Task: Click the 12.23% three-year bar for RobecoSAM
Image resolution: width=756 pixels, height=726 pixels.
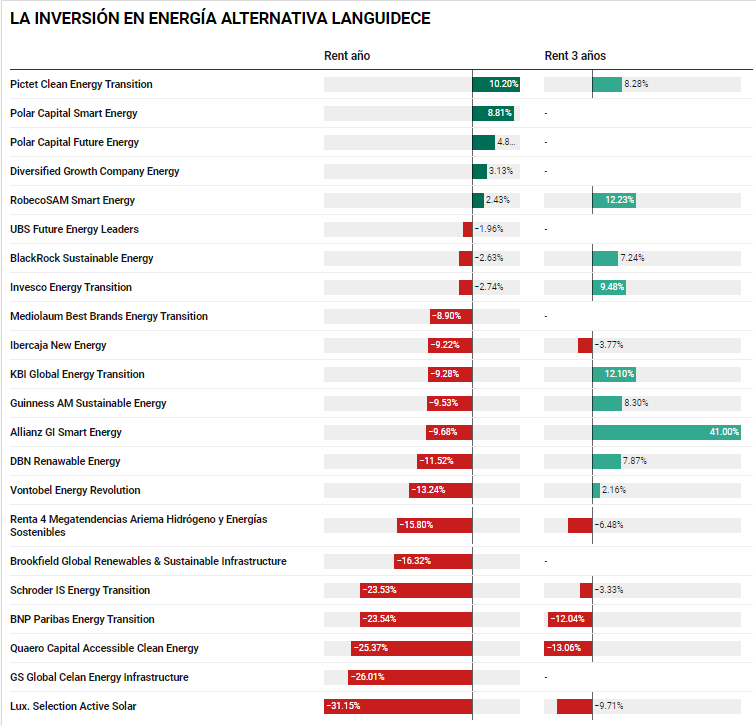Action: [x=614, y=200]
